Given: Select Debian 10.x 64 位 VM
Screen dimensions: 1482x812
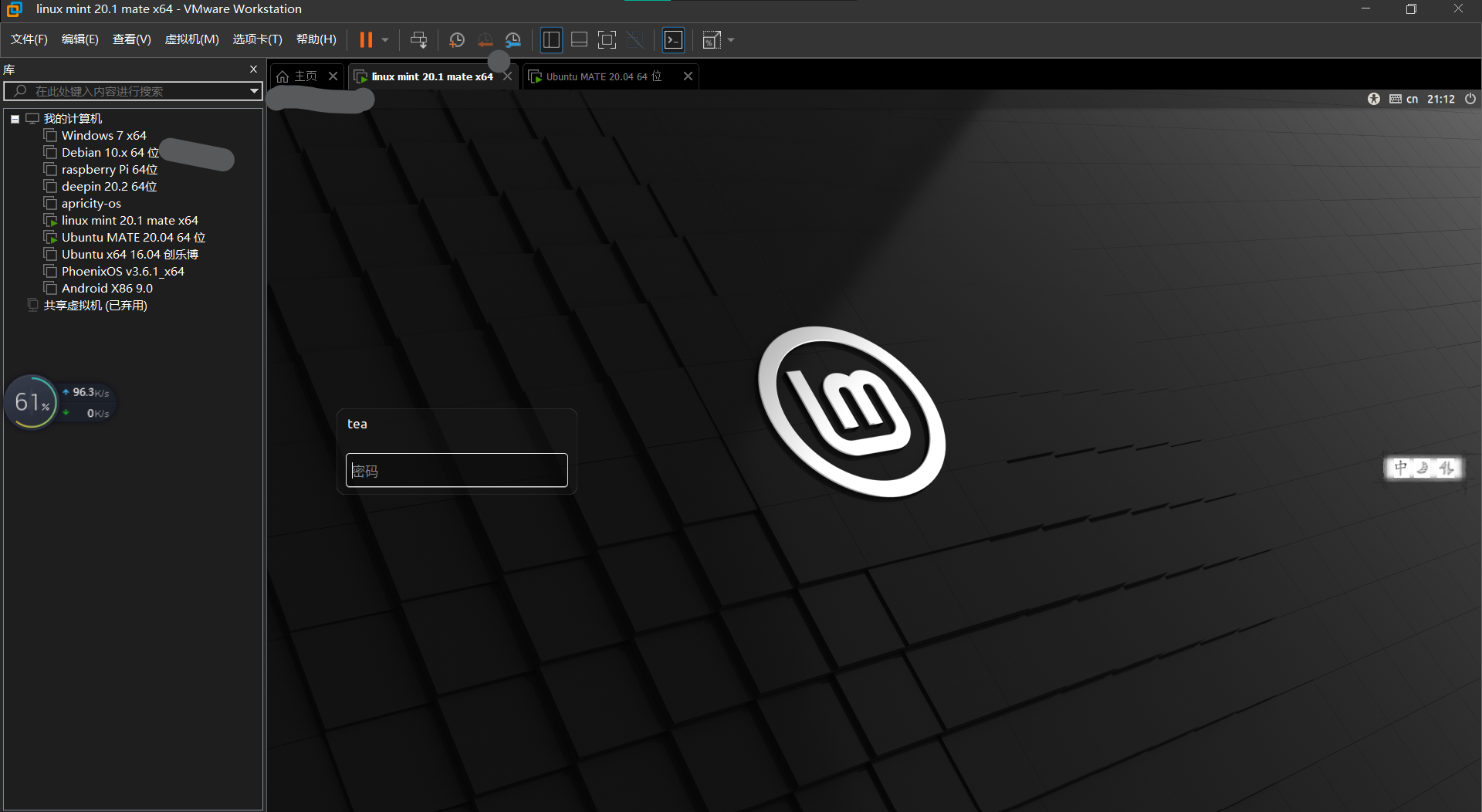Looking at the screenshot, I should (110, 153).
